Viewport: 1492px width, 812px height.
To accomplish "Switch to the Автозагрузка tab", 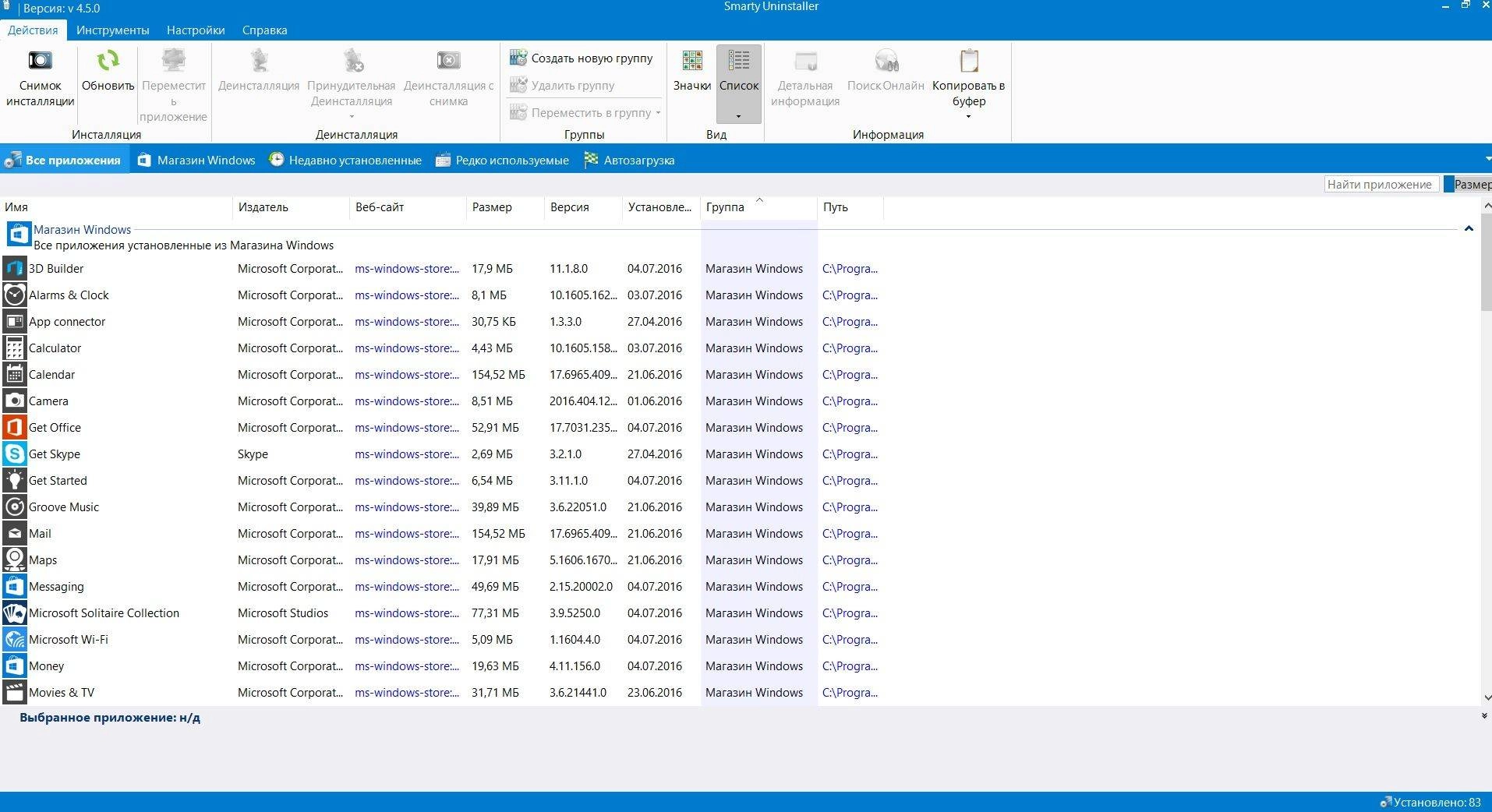I will (629, 160).
